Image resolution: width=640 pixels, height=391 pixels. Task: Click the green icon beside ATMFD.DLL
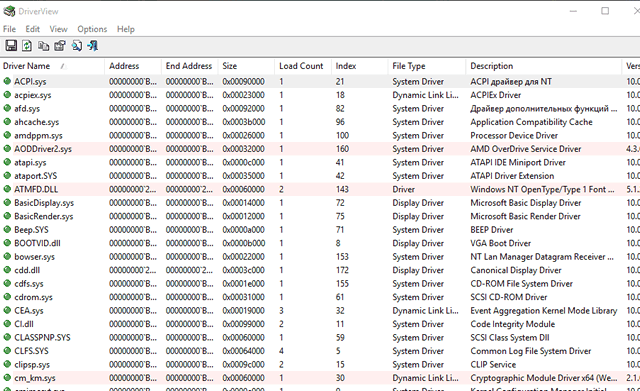tap(7, 189)
